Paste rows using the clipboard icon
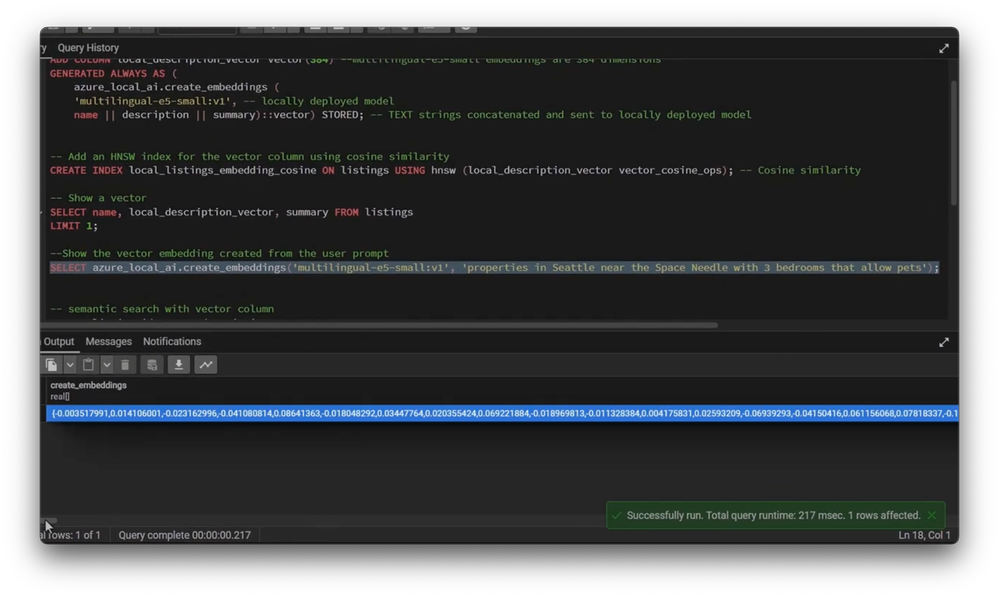The image size is (999, 597). click(x=89, y=364)
